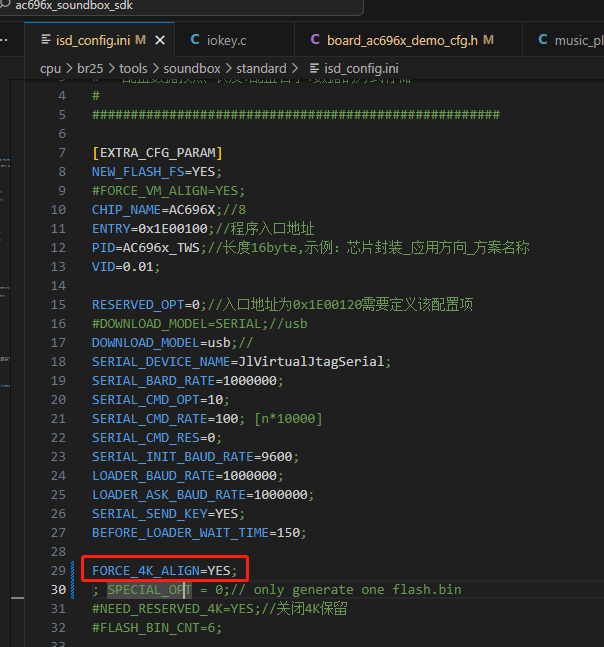Click the LOADER_BAUD_RATE=1000000 line
Viewport: 604px width, 647px height.
click(188, 475)
